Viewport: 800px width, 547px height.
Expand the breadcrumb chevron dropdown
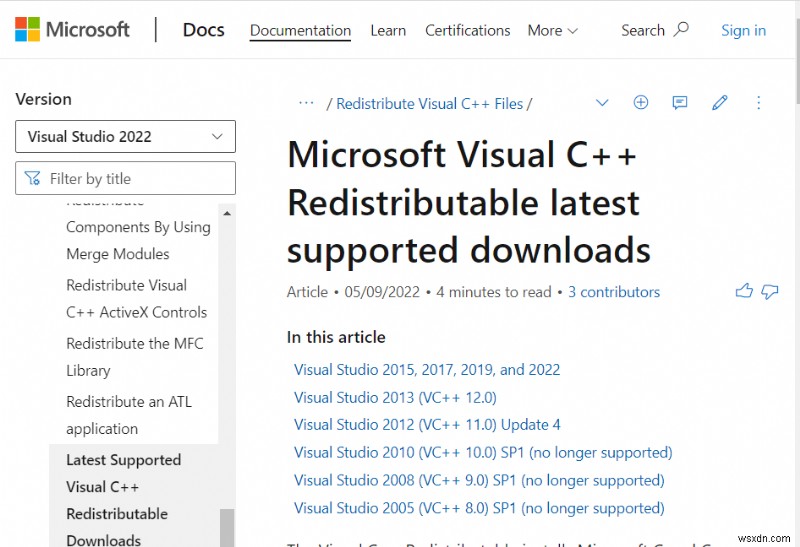(602, 103)
